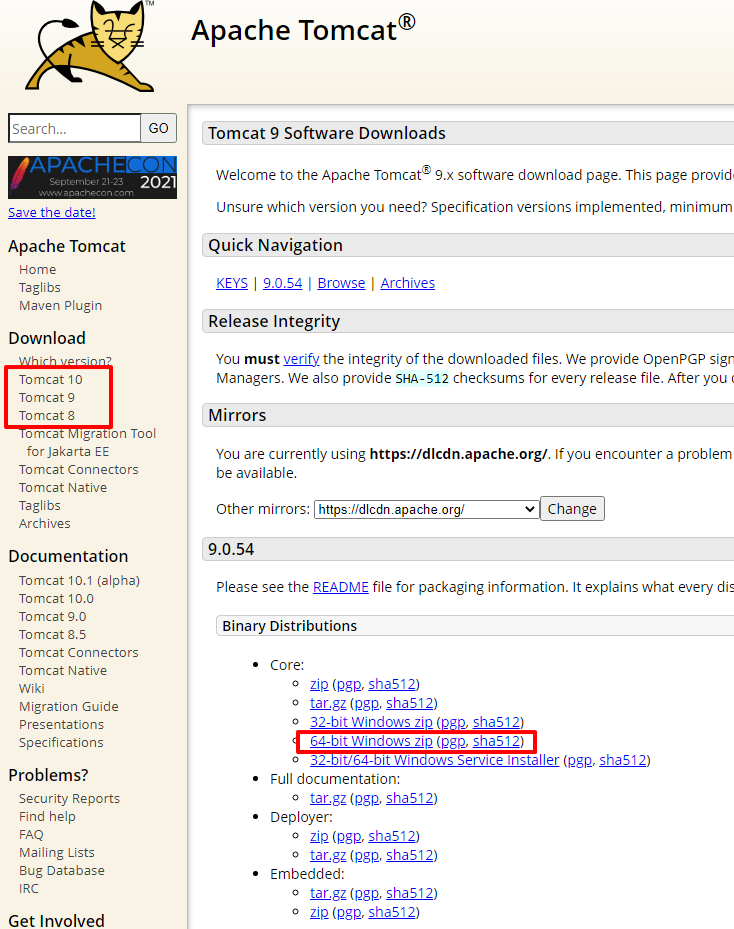
Task: Download Core tar.gz distribution
Action: click(x=328, y=703)
